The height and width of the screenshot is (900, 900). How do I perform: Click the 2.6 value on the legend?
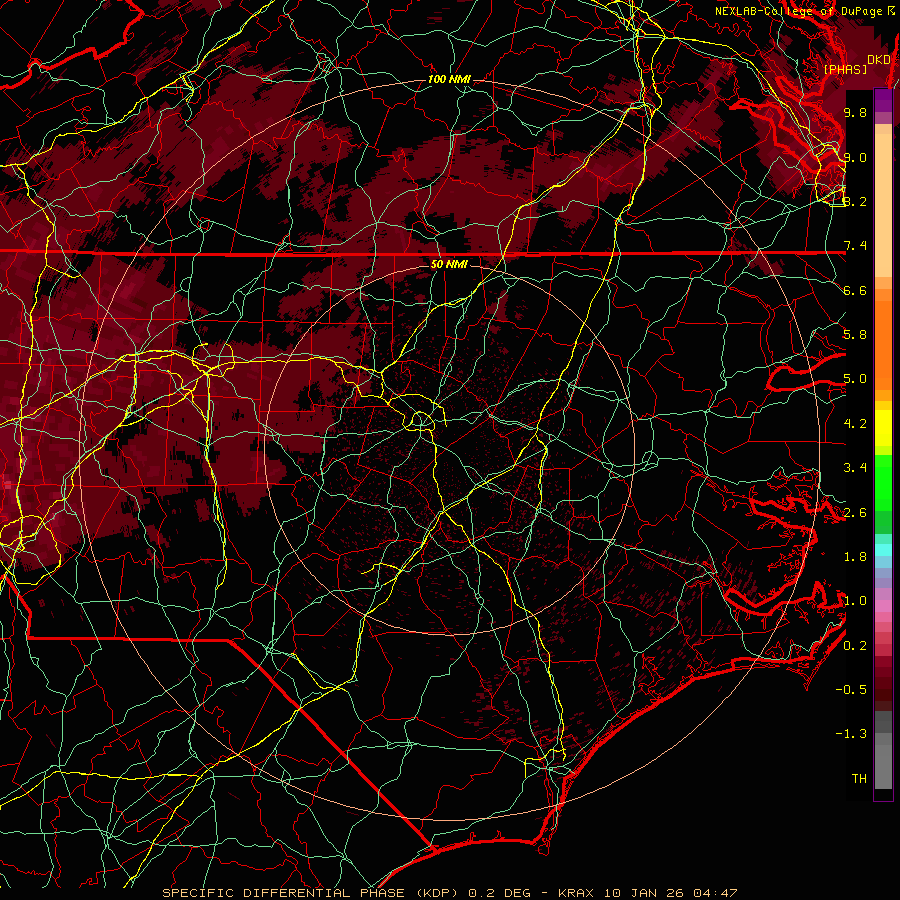(855, 513)
